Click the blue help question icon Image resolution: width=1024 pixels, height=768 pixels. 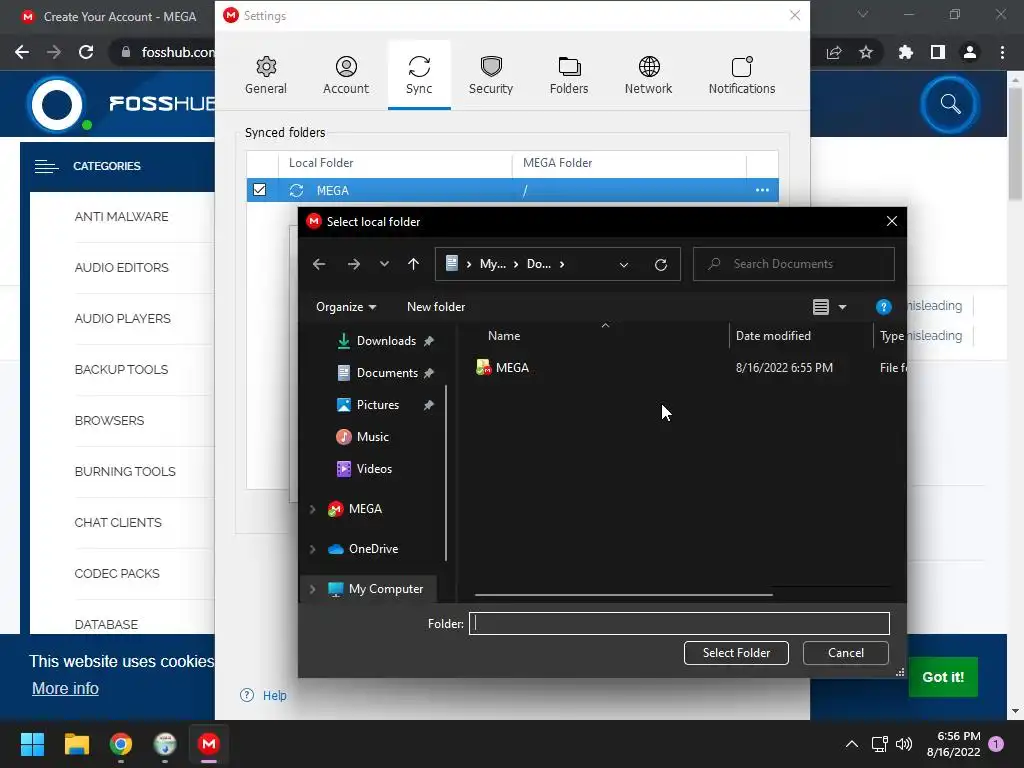(884, 307)
